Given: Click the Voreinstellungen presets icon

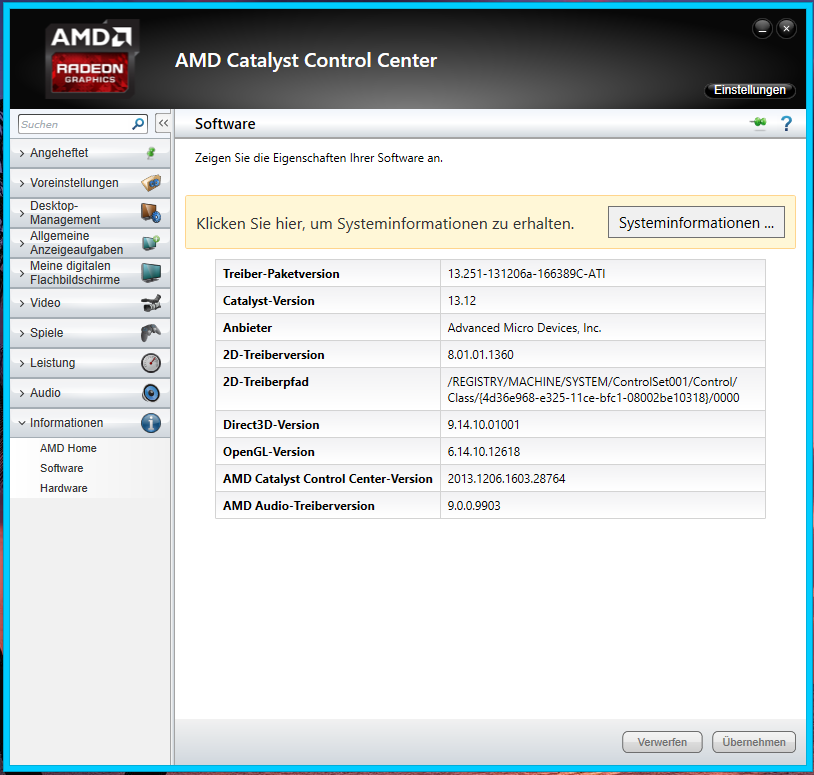Looking at the screenshot, I should point(151,183).
